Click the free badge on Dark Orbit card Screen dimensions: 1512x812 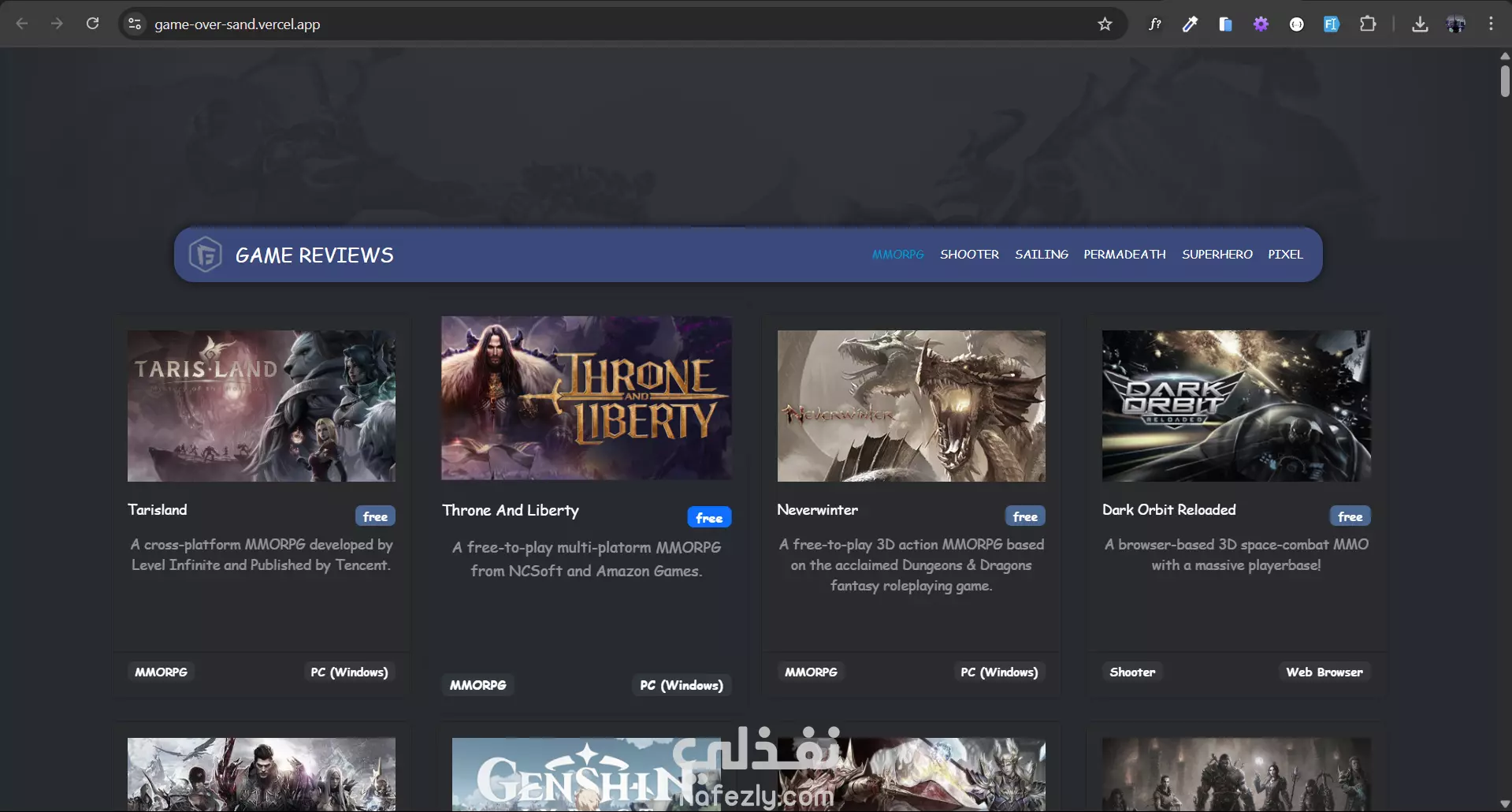click(x=1350, y=516)
